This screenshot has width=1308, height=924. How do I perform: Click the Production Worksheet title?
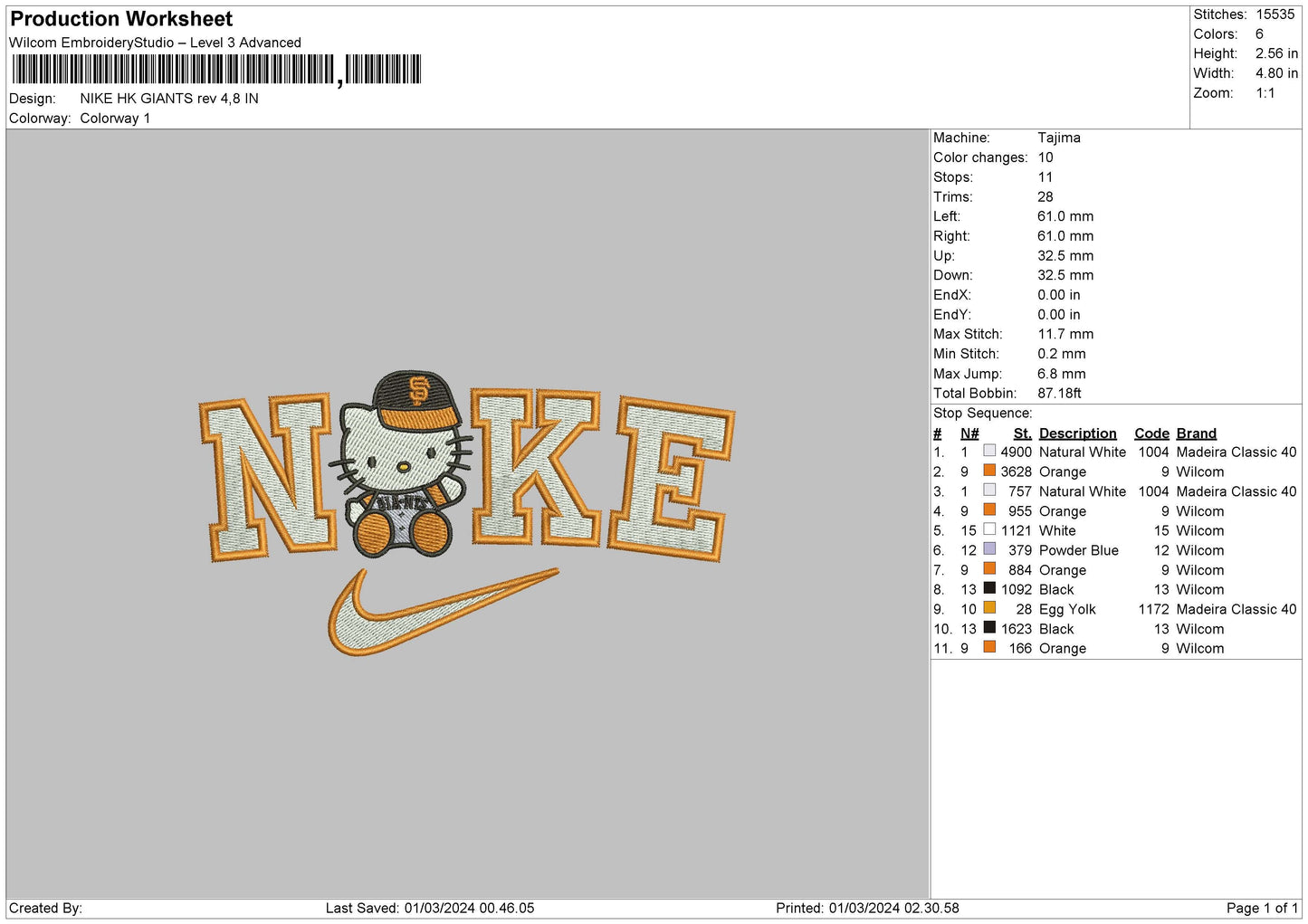point(121,19)
